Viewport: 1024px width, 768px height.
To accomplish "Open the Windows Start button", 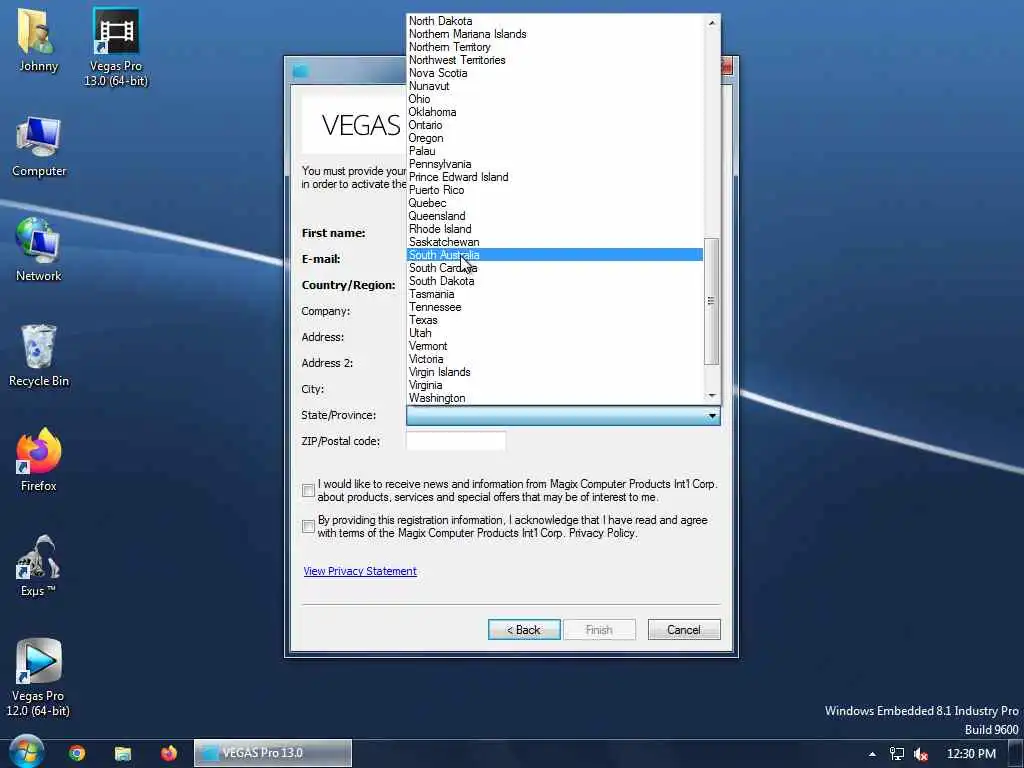I will [x=26, y=752].
